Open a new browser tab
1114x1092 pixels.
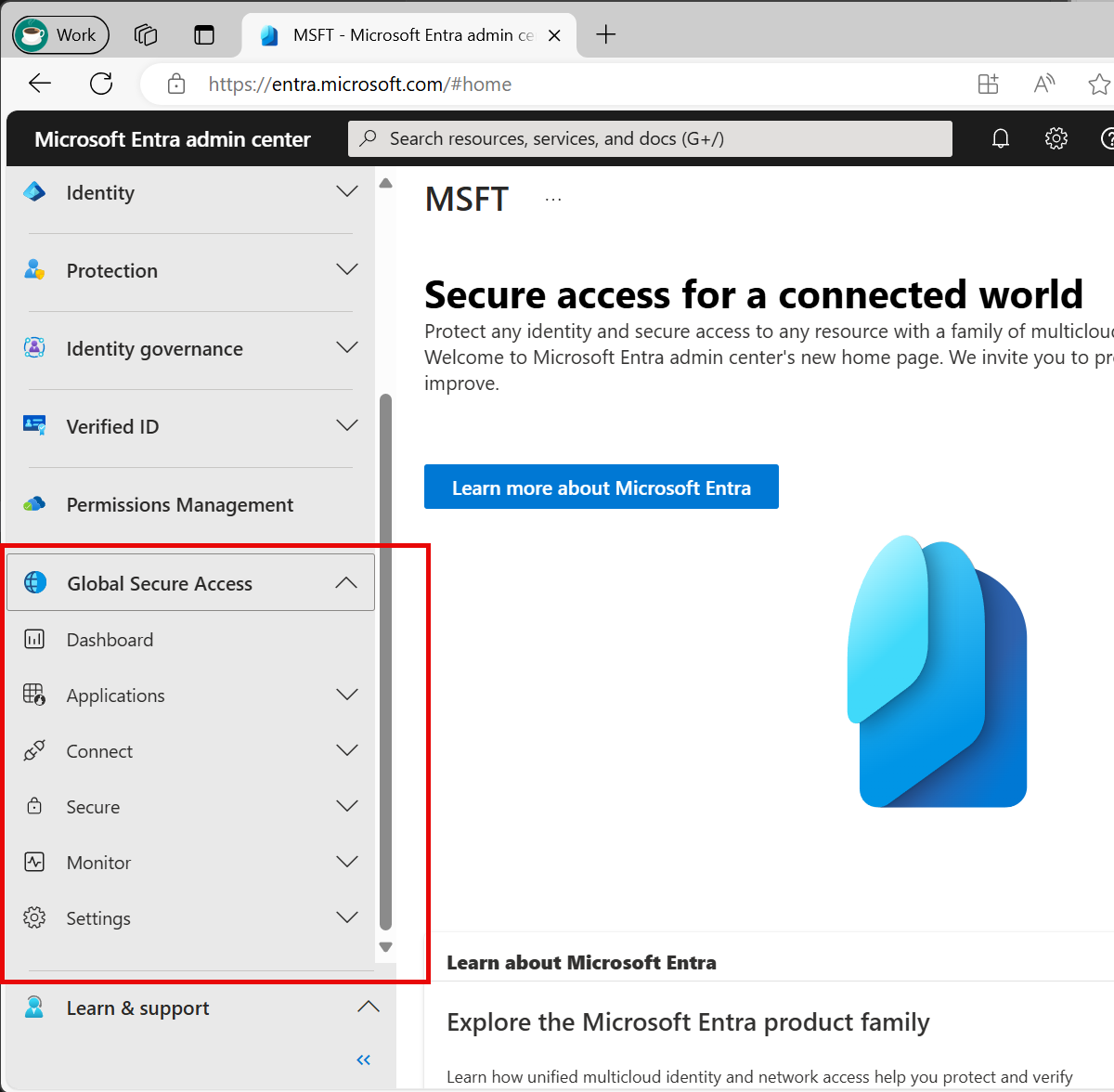pos(606,35)
